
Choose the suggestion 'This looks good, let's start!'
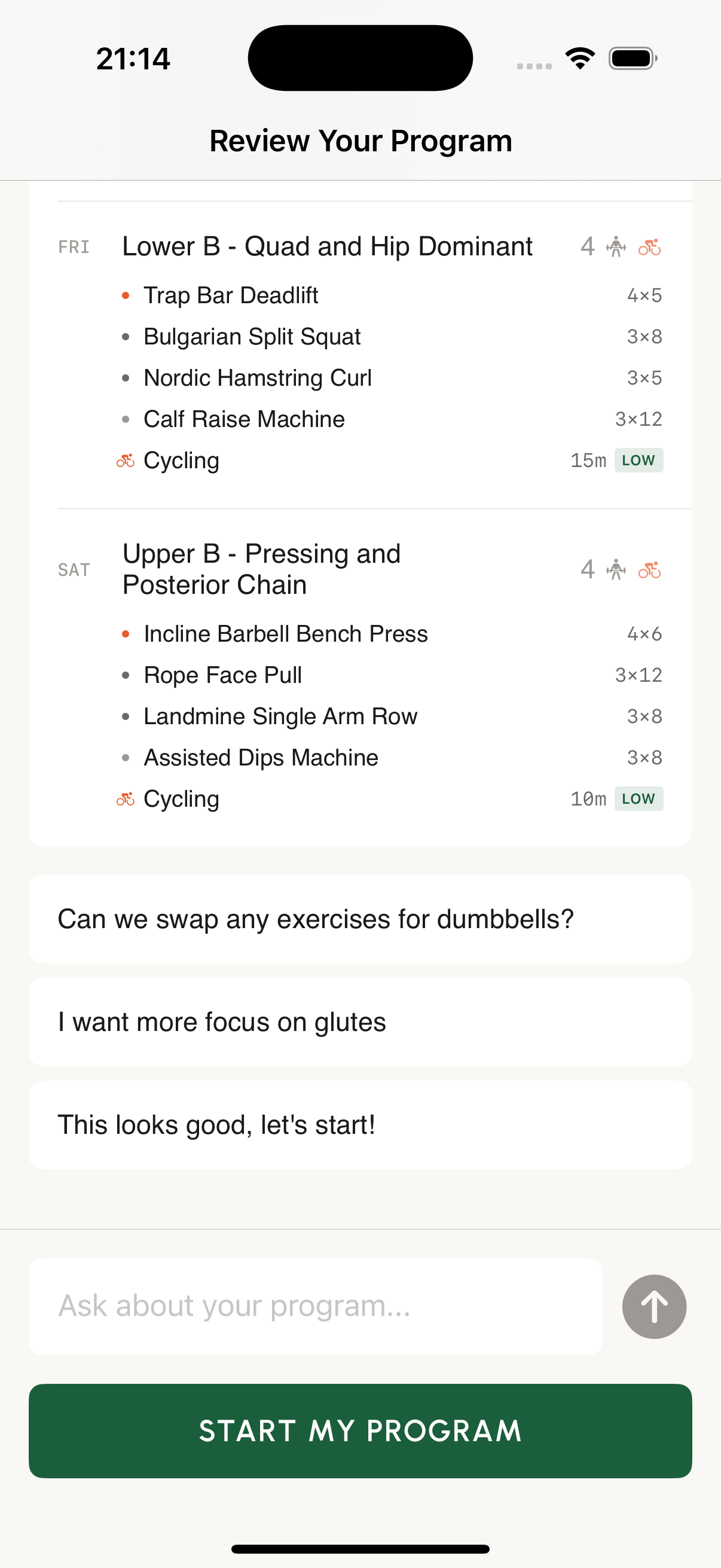pos(360,1125)
